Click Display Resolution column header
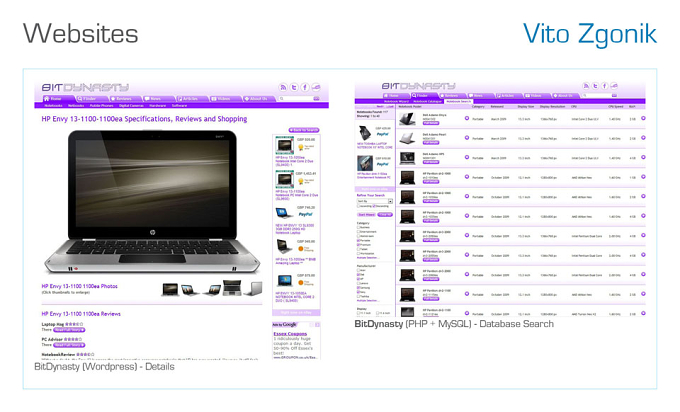Screen dimensions: 680x412 tap(552, 106)
